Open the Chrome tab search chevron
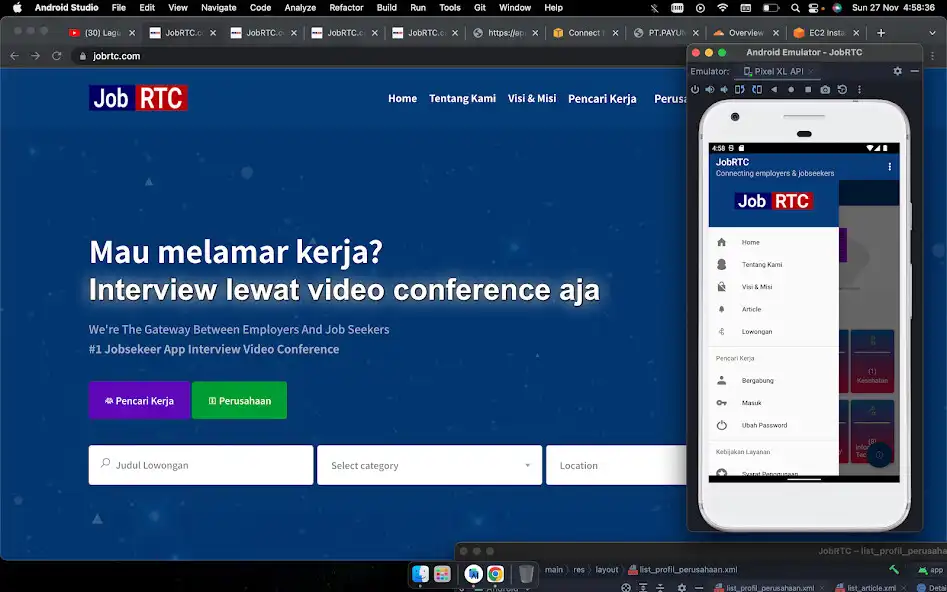Image resolution: width=947 pixels, height=592 pixels. (x=933, y=33)
